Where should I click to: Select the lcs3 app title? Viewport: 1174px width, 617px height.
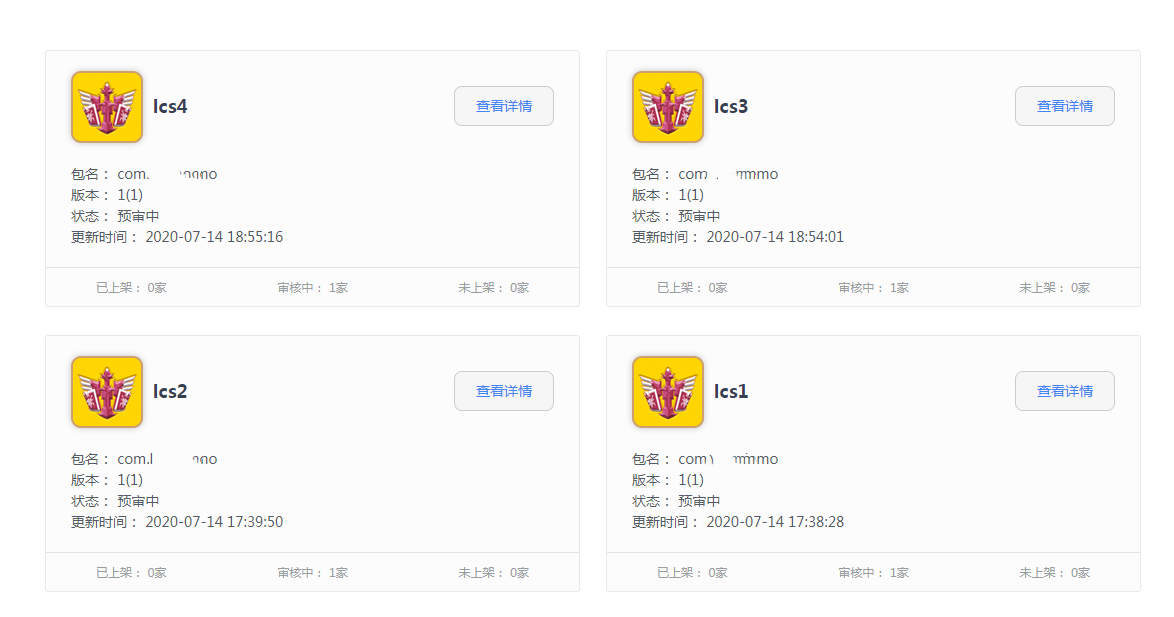[x=731, y=106]
